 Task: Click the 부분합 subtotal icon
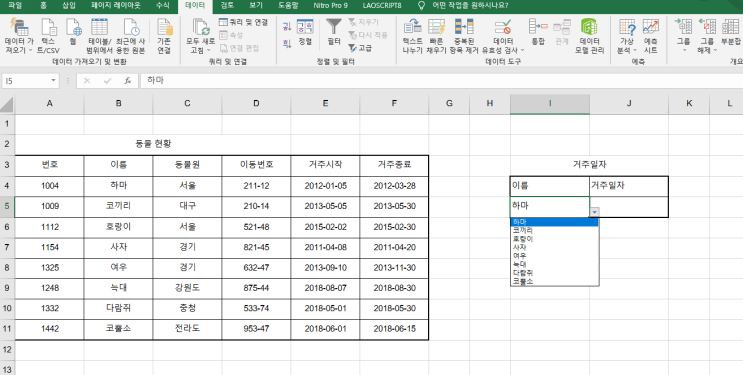click(731, 27)
